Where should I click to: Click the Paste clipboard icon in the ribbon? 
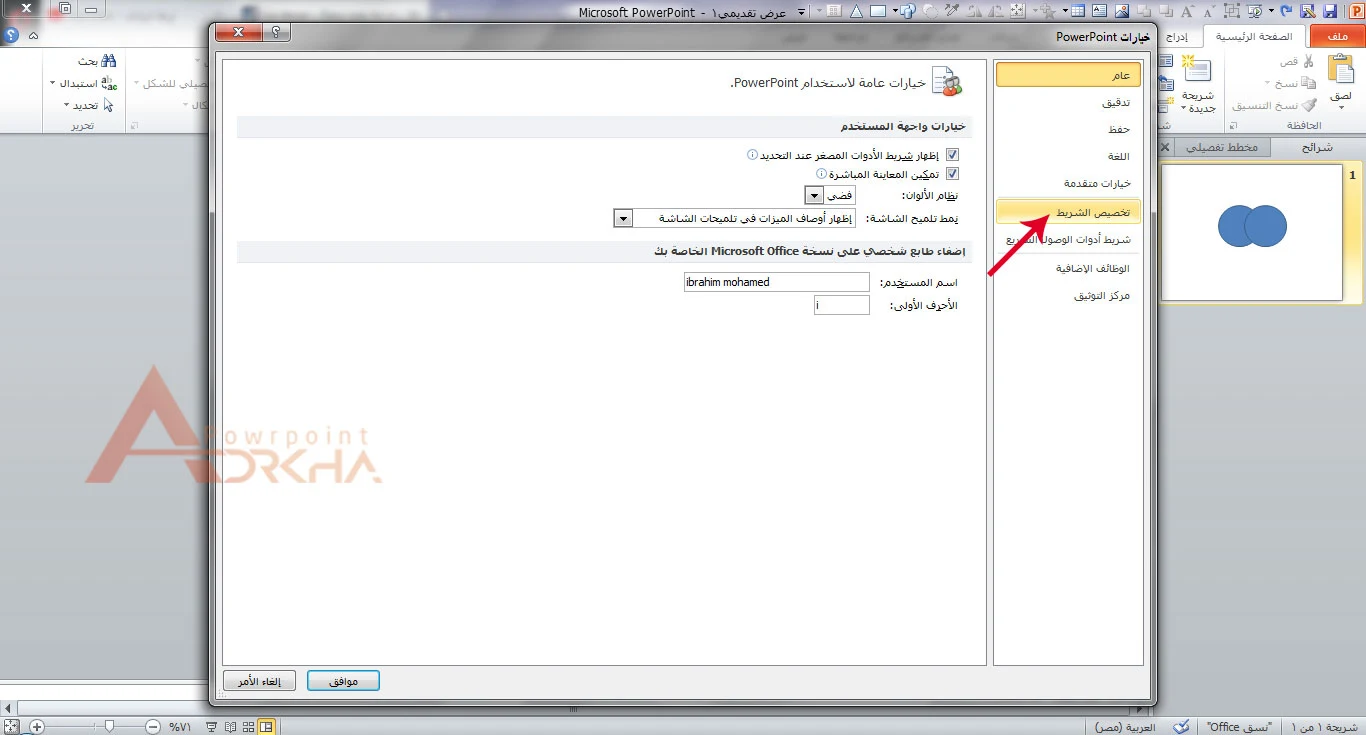click(x=1340, y=70)
